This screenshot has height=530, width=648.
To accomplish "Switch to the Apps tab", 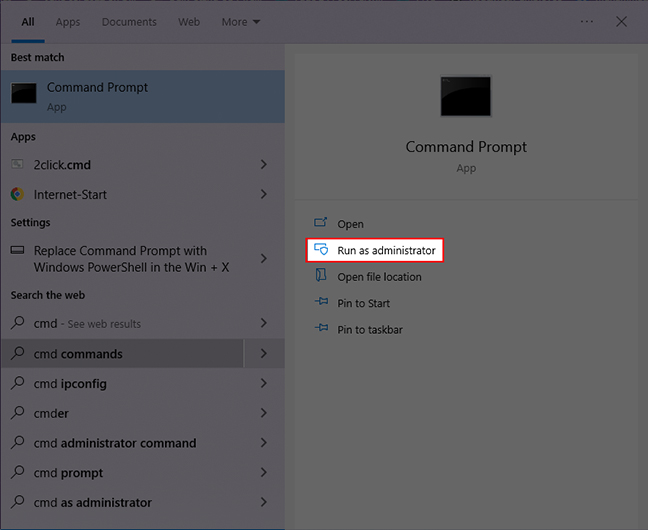I will point(68,21).
